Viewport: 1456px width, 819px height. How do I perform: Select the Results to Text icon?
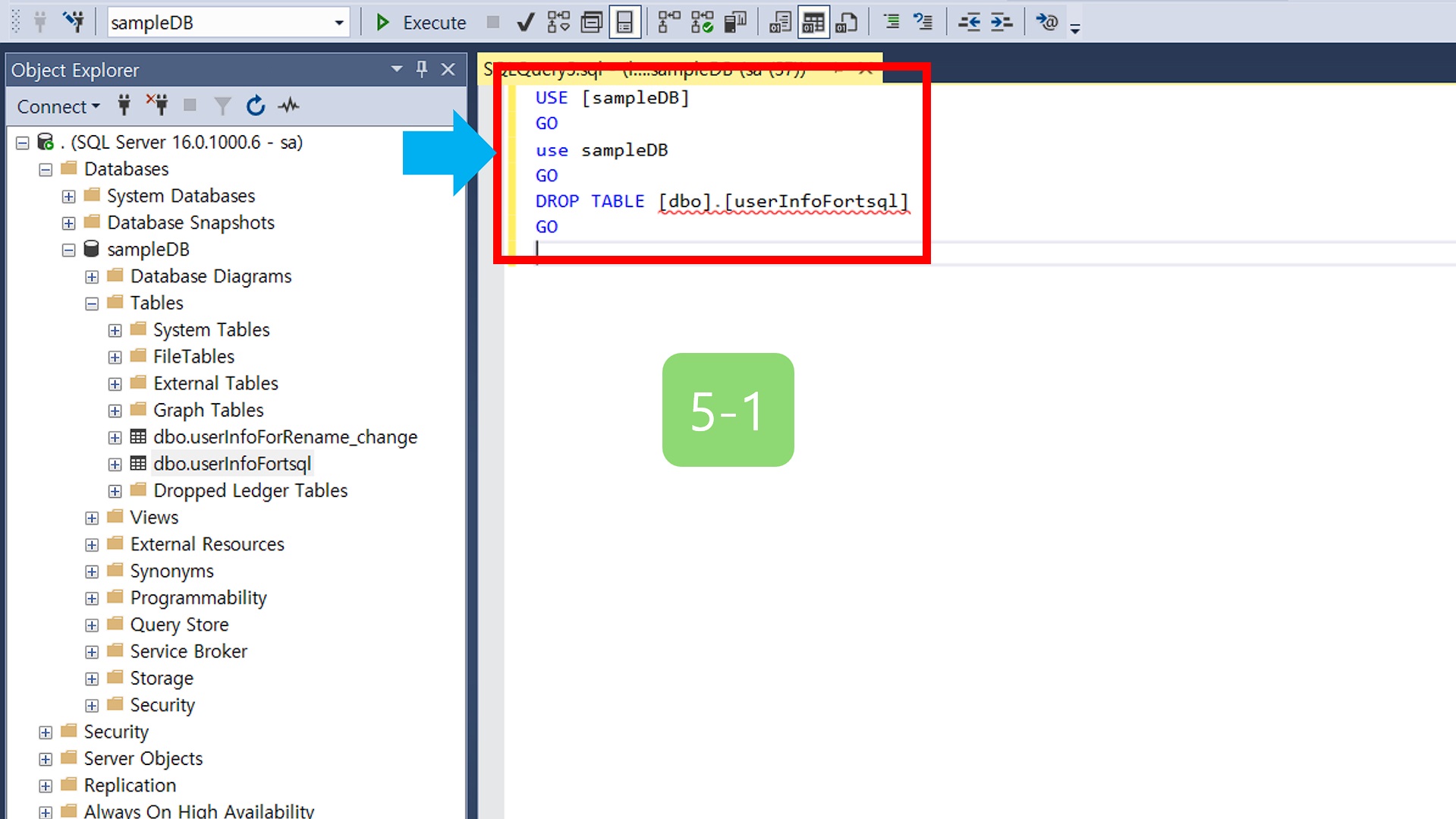coord(780,23)
